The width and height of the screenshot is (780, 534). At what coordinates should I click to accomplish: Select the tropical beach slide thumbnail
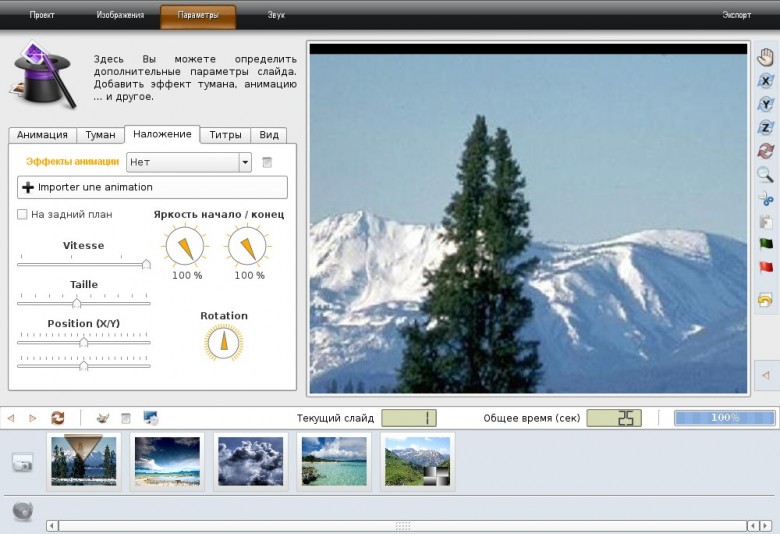334,461
